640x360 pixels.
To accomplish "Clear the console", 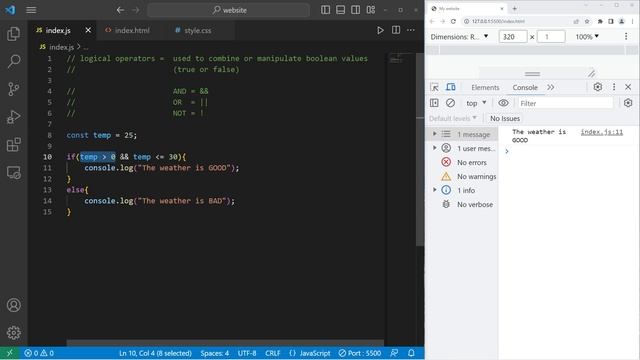I will coord(450,103).
